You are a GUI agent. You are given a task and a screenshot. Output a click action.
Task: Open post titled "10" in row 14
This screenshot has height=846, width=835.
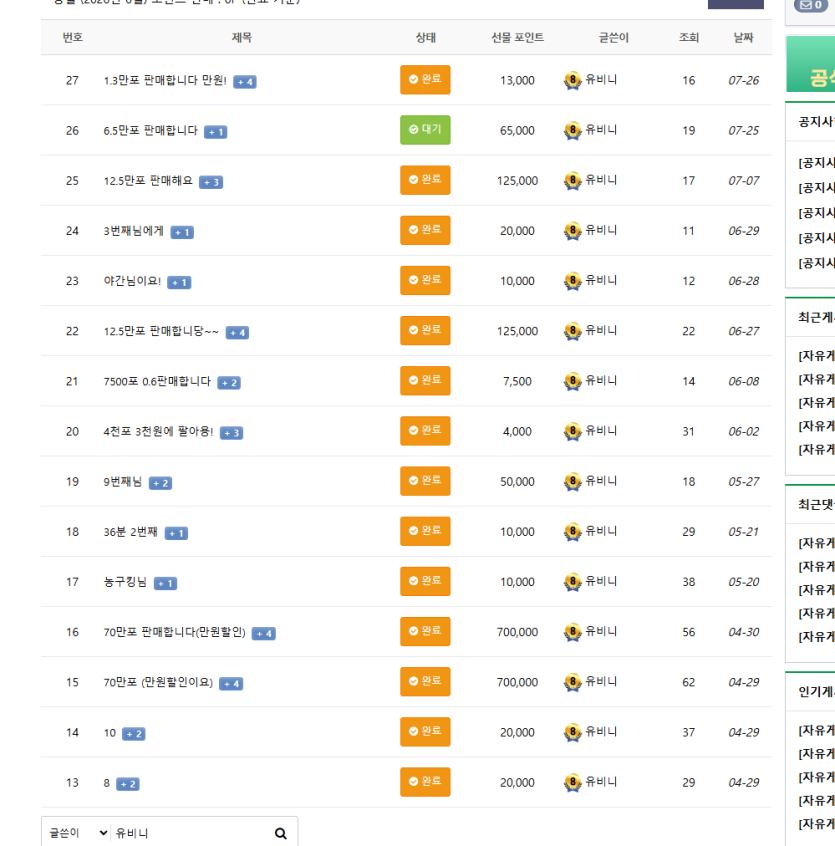point(109,733)
